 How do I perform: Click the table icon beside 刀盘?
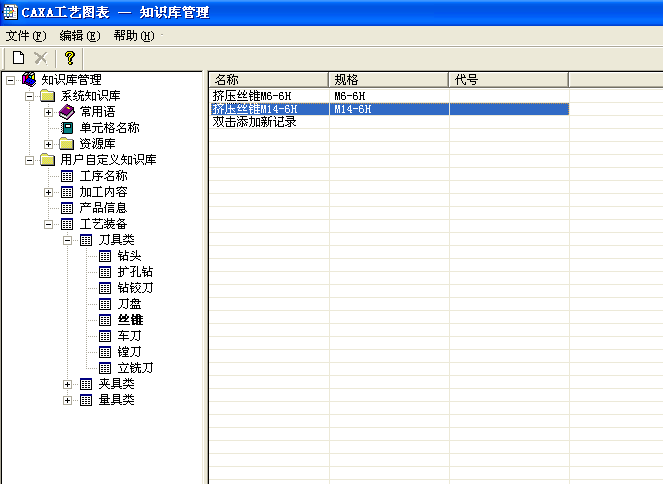click(105, 304)
